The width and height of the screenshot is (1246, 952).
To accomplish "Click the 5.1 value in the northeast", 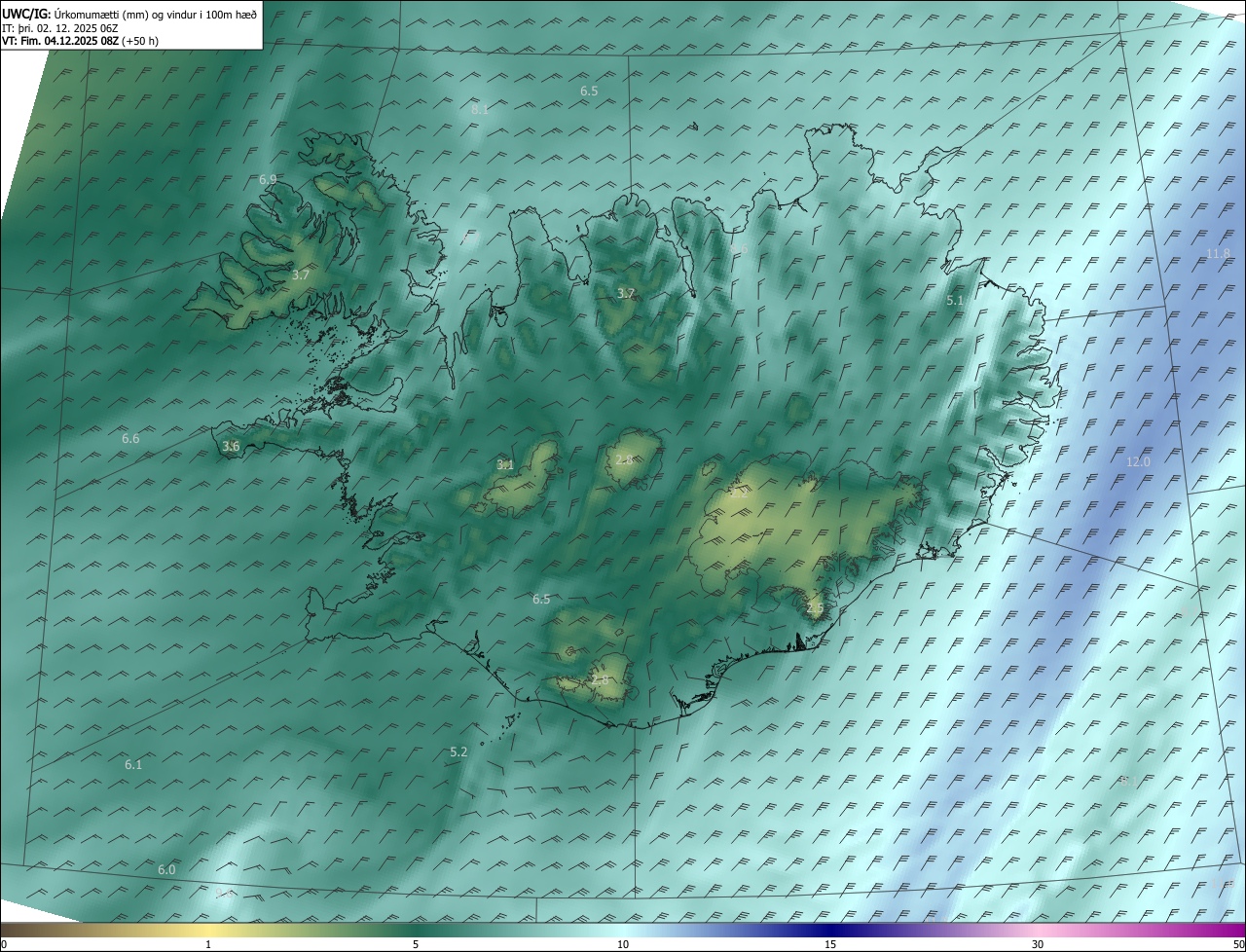I will (x=955, y=302).
